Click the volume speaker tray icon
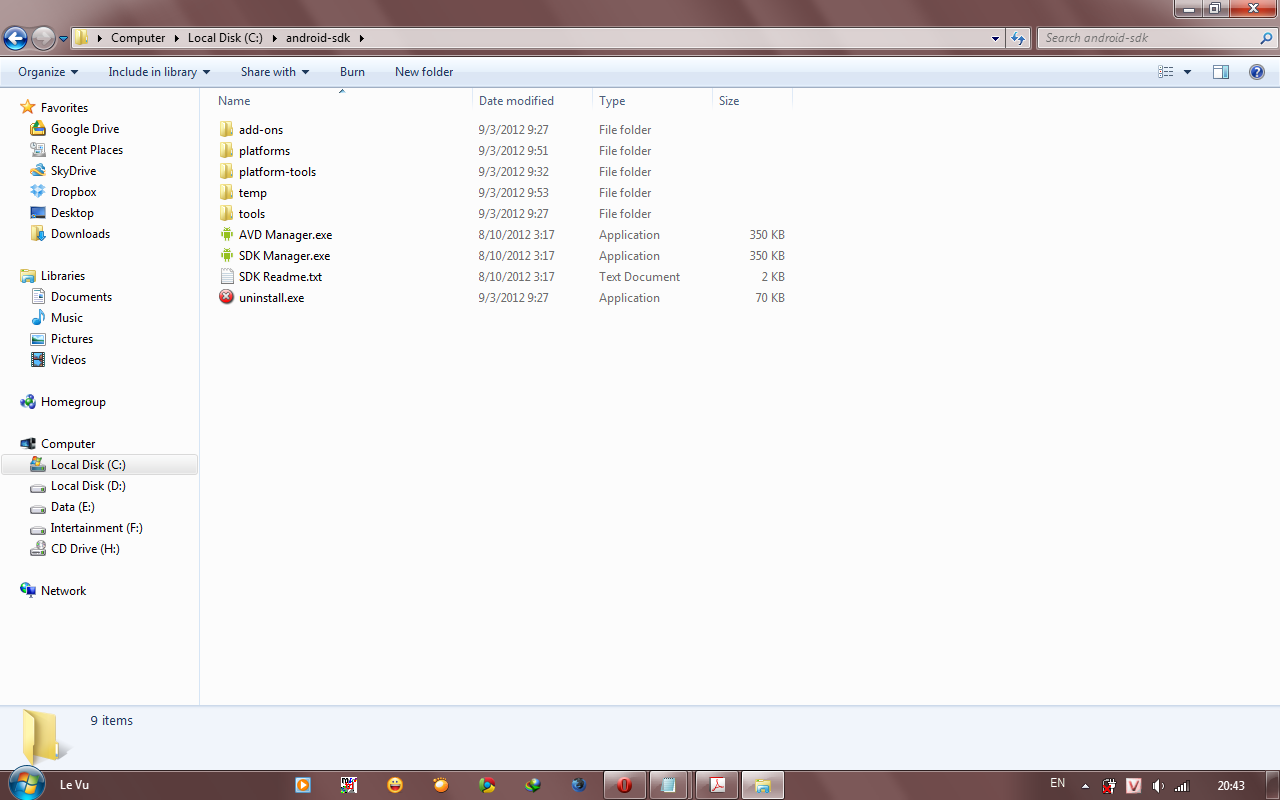Viewport: 1282px width, 800px height. coord(1158,785)
